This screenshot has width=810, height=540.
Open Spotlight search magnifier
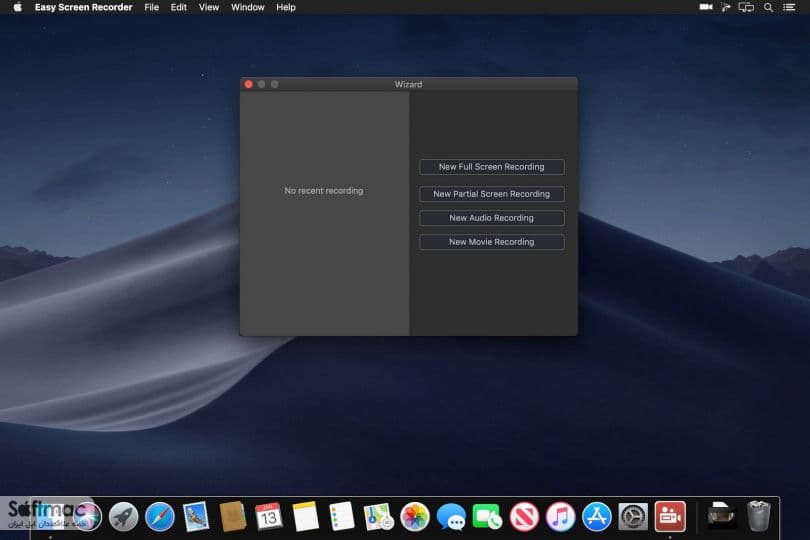[769, 7]
